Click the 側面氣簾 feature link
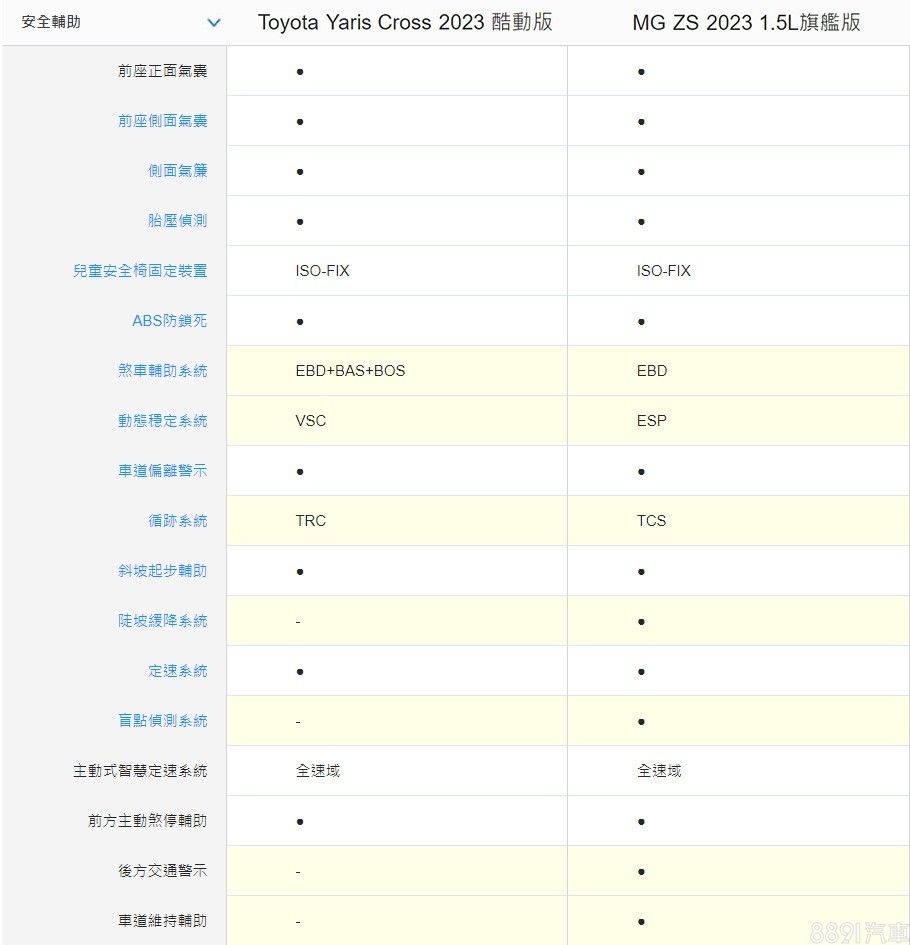The height and width of the screenshot is (945, 910). (177, 171)
